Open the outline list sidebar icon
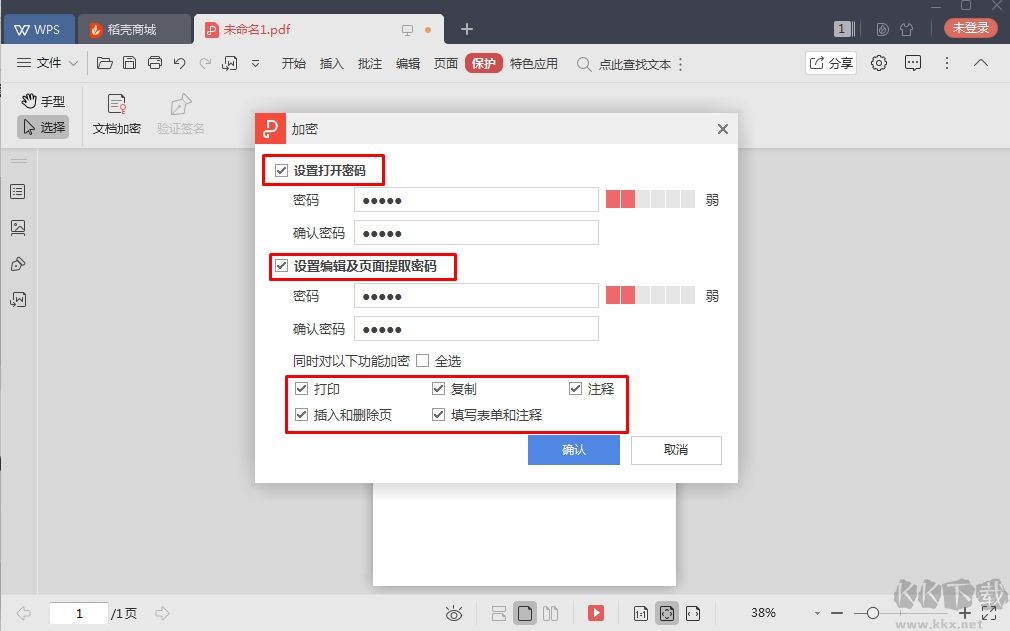 [18, 192]
